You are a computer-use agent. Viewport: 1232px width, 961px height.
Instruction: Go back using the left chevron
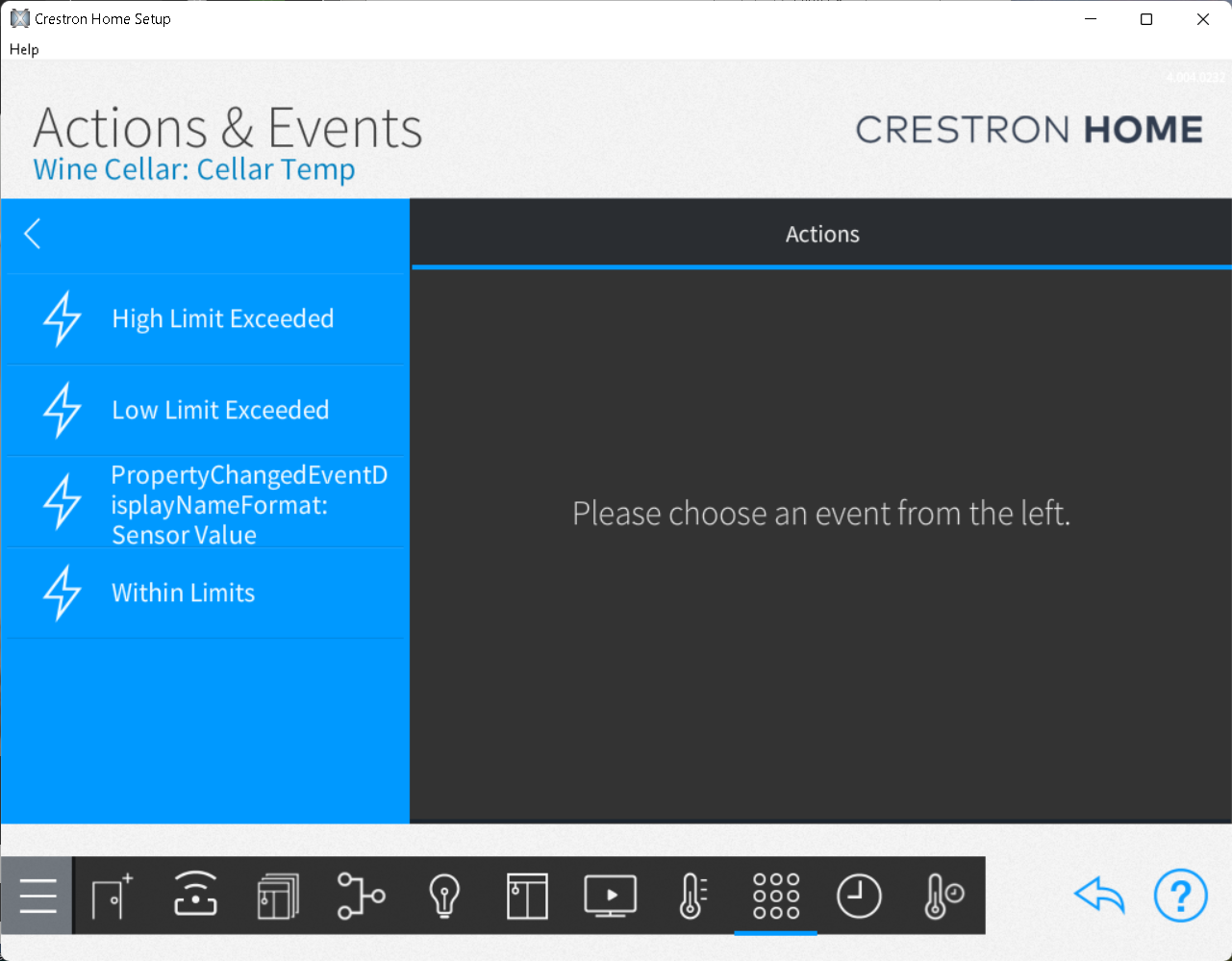33,234
